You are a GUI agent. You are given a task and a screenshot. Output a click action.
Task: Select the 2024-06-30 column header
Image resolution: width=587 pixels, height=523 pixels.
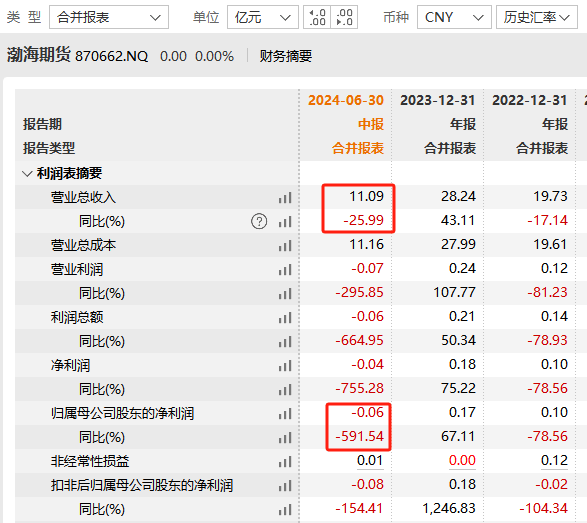[346, 100]
